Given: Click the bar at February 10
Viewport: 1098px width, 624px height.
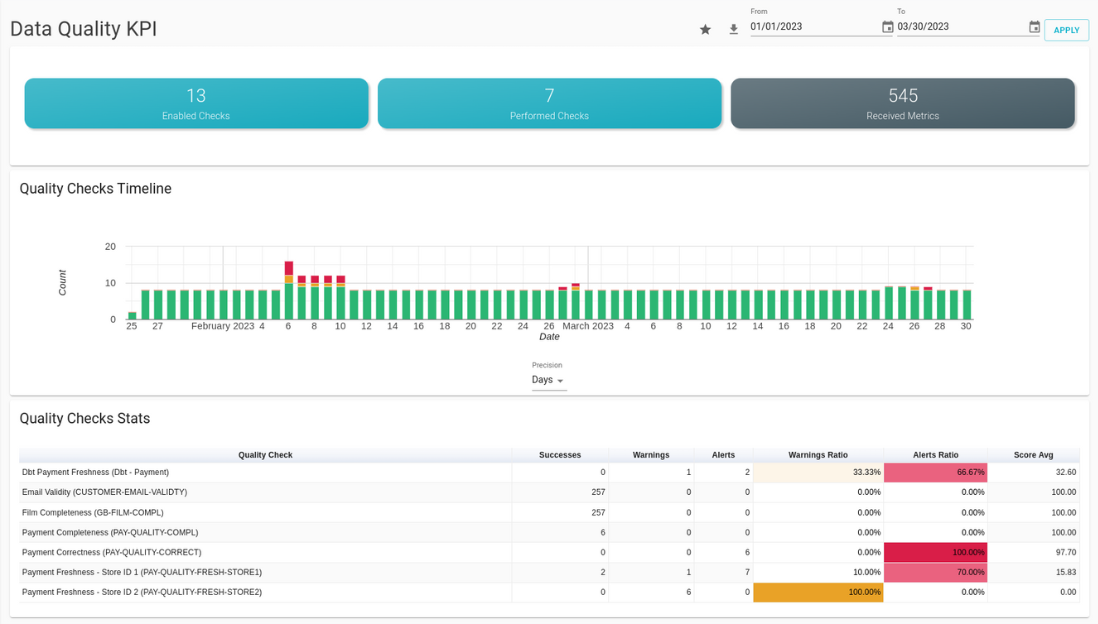Looking at the screenshot, I should (x=341, y=298).
